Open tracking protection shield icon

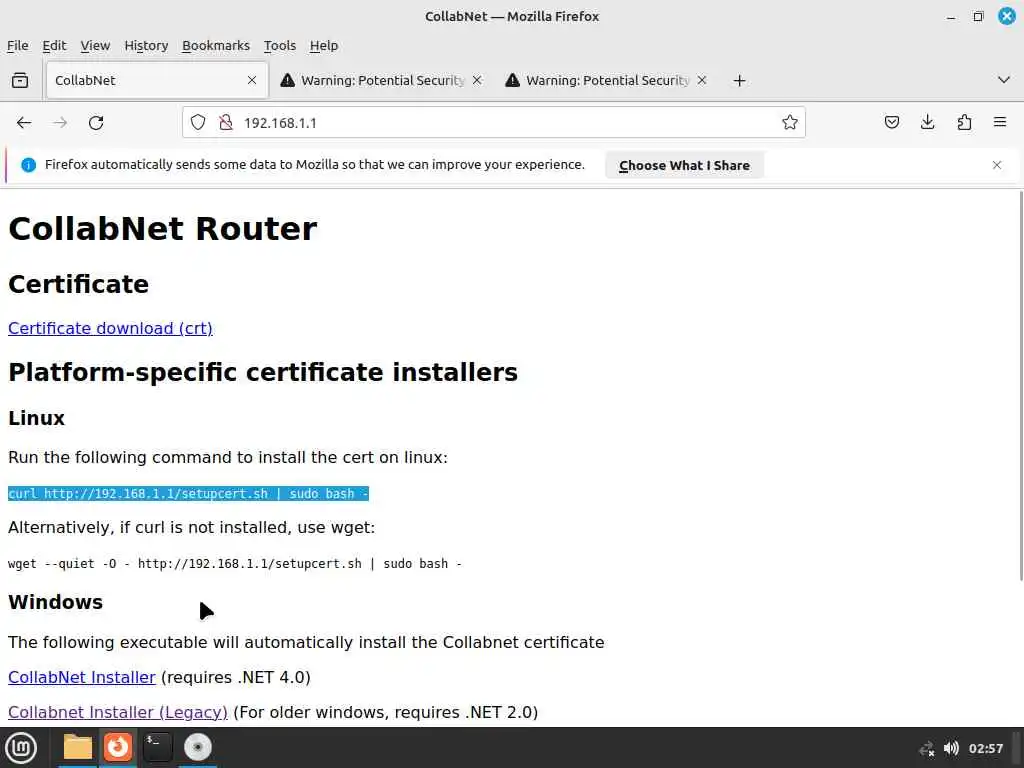(x=198, y=122)
